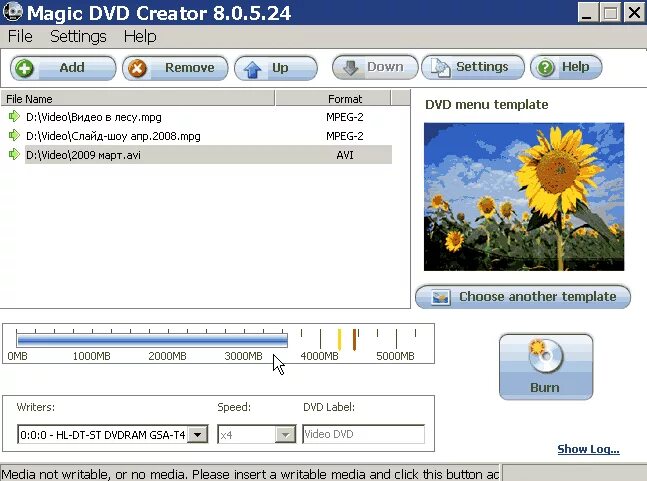This screenshot has height=481, width=647.
Task: Open the Settings menu in menu bar
Action: pos(78,36)
